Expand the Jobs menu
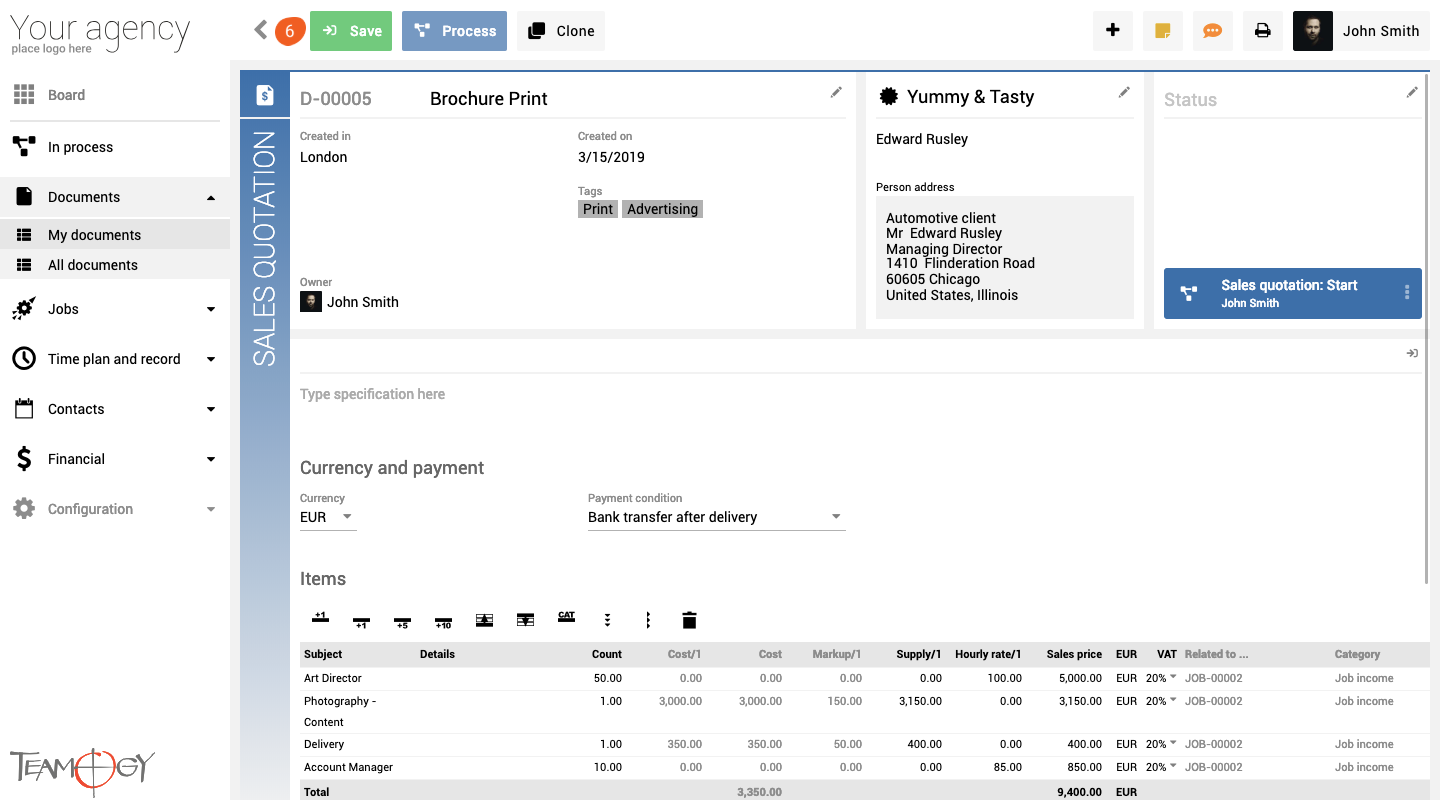 (x=115, y=309)
